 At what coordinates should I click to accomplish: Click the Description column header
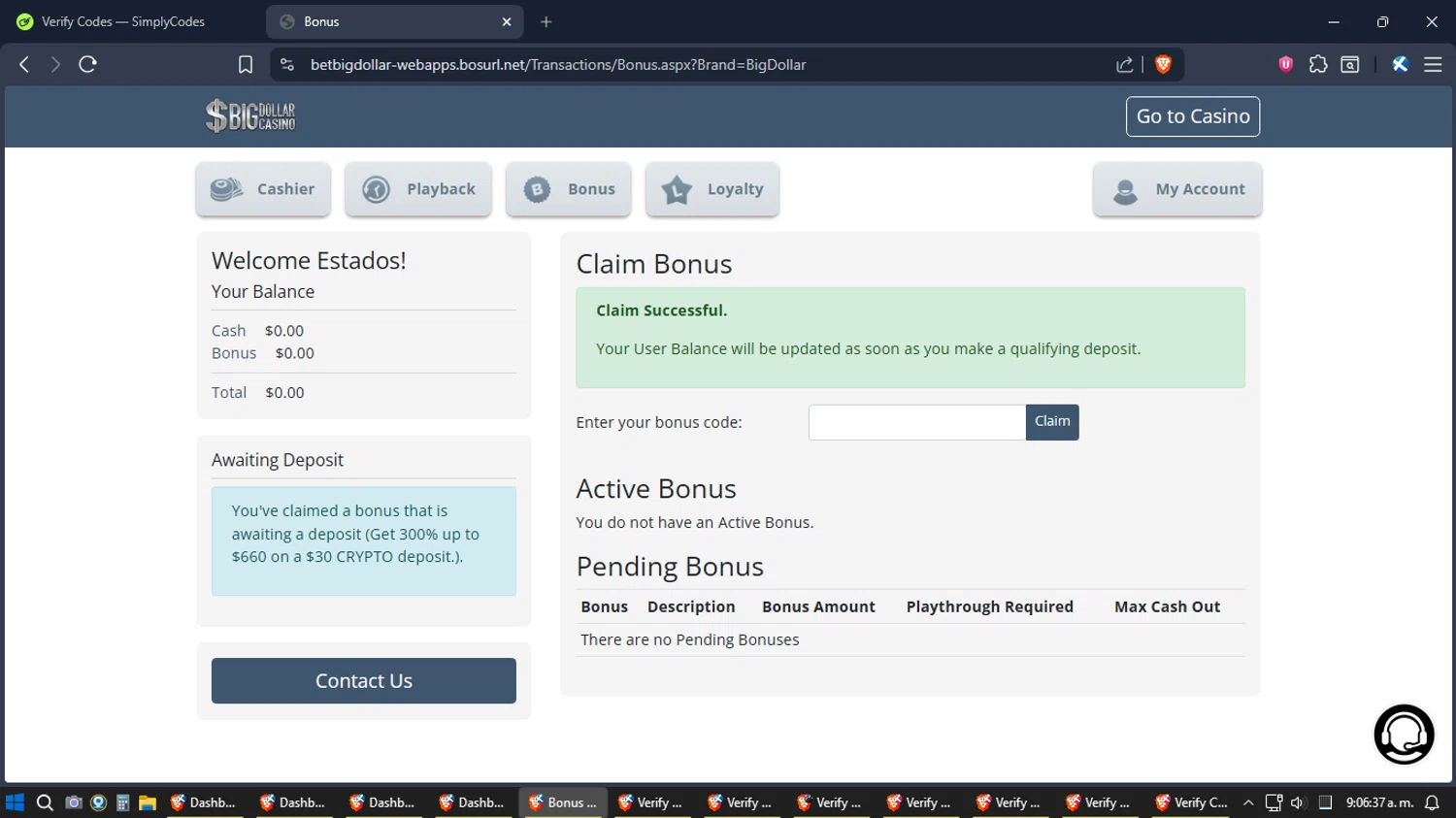[x=691, y=606]
